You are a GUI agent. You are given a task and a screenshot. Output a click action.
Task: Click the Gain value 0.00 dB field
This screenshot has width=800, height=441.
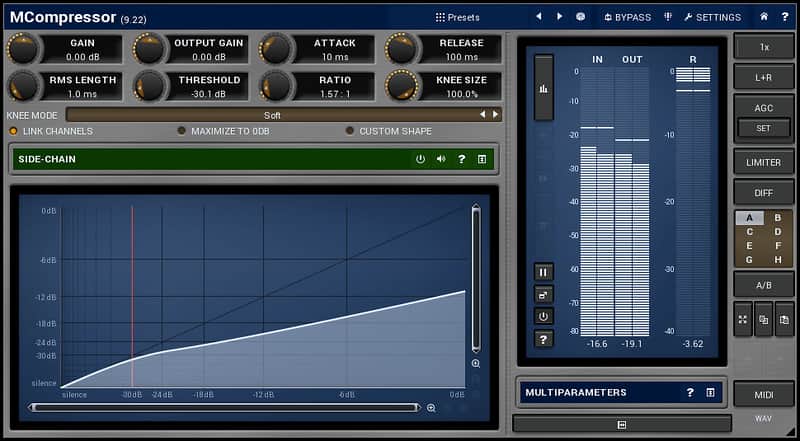coord(83,57)
